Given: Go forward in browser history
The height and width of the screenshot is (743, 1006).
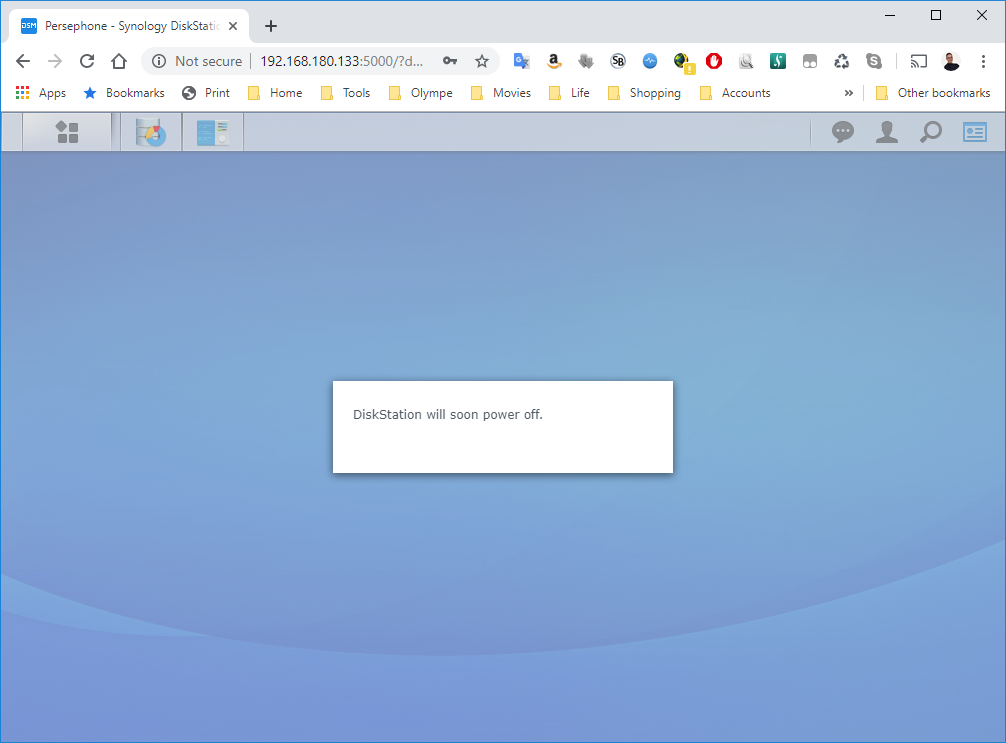Looking at the screenshot, I should (55, 61).
